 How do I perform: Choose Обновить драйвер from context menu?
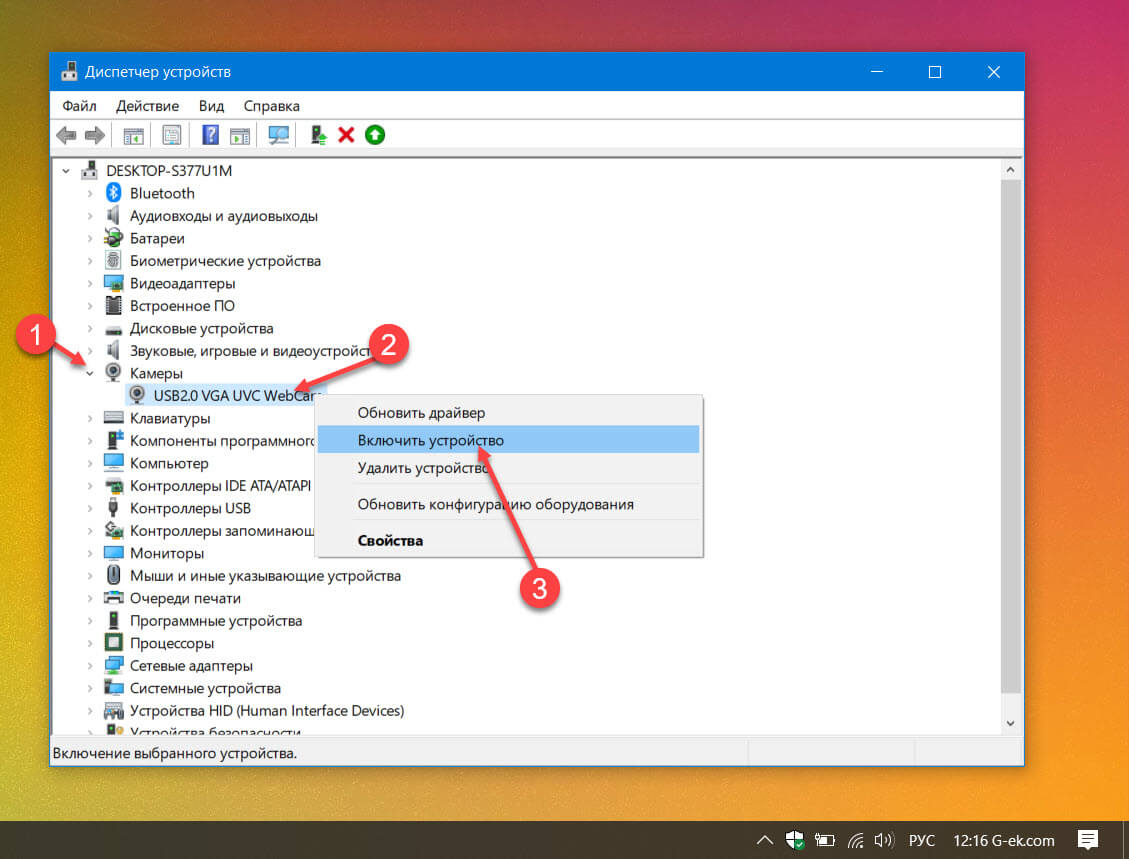point(508,413)
